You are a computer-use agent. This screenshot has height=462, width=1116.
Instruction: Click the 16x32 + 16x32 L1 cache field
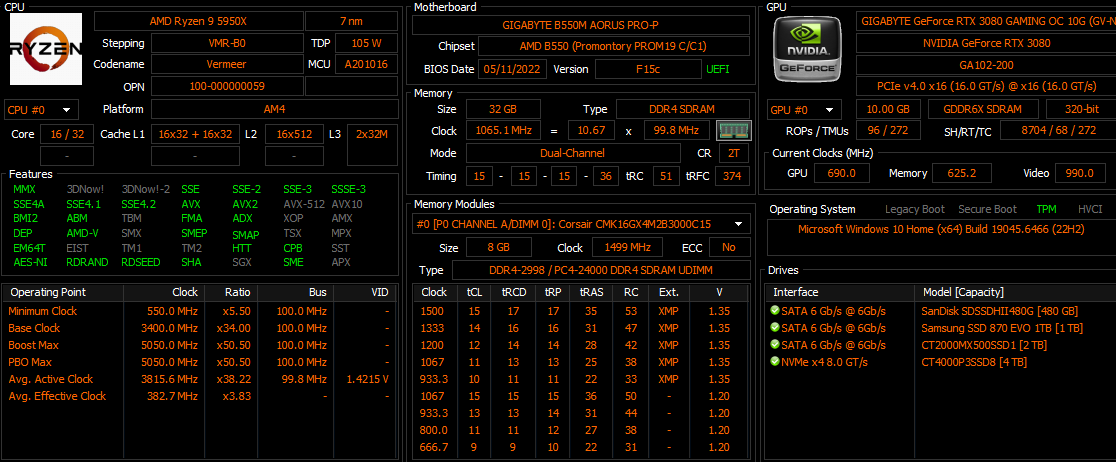coord(195,134)
